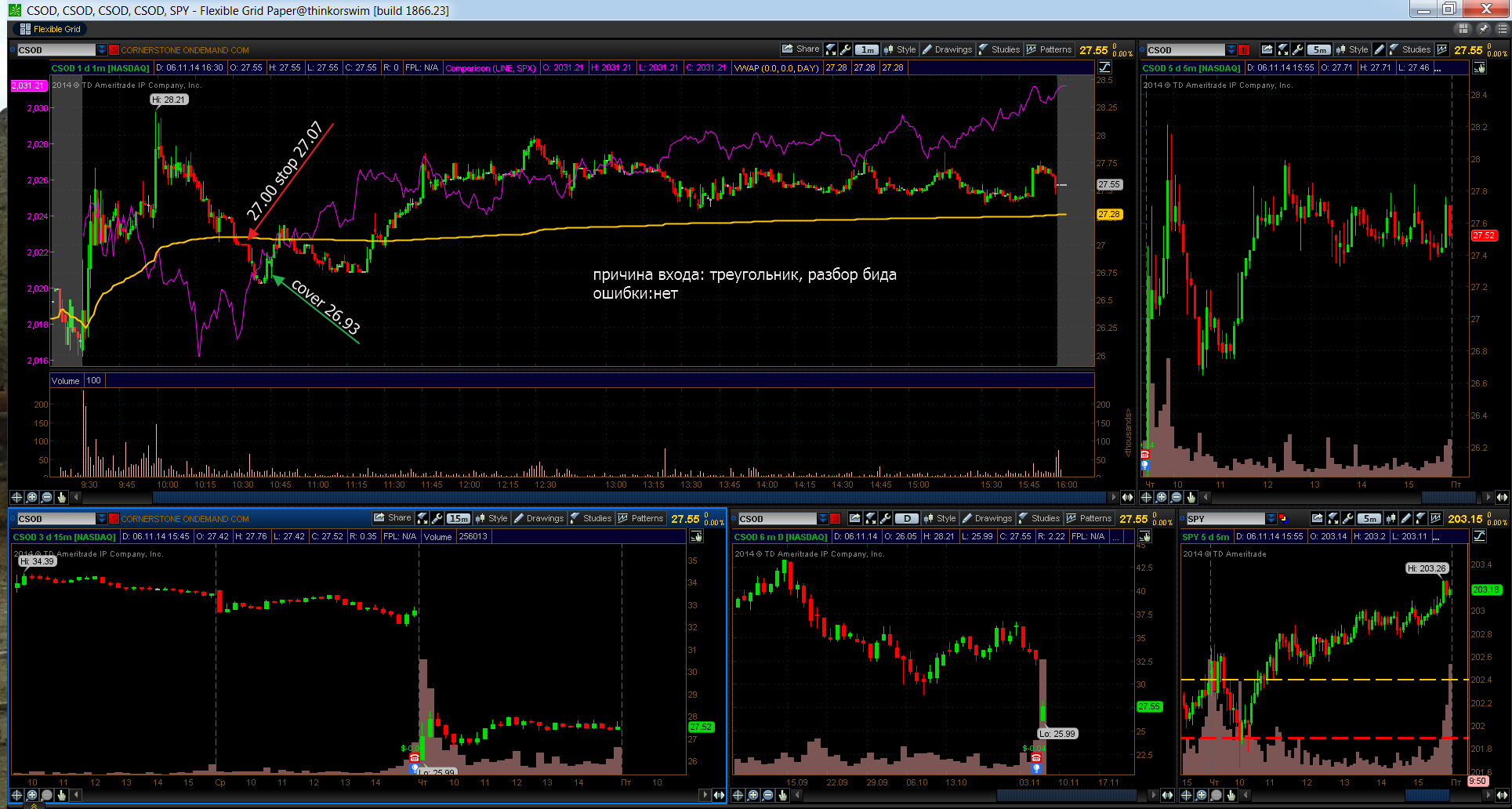Screen dimensions: 1512x809
Task: Select pan hand tool below 1m chart
Action: (62, 497)
